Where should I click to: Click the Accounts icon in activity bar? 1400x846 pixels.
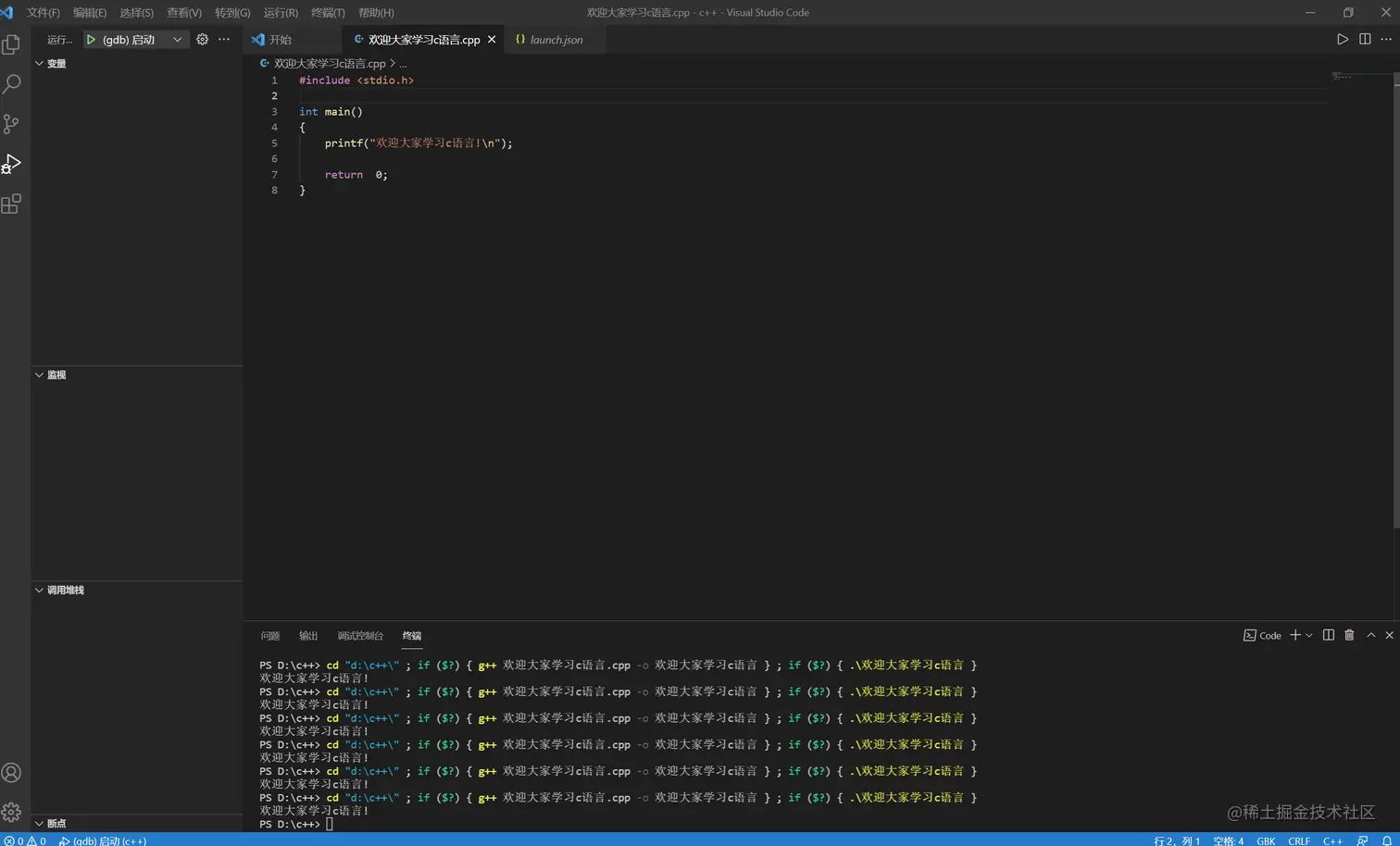click(12, 773)
